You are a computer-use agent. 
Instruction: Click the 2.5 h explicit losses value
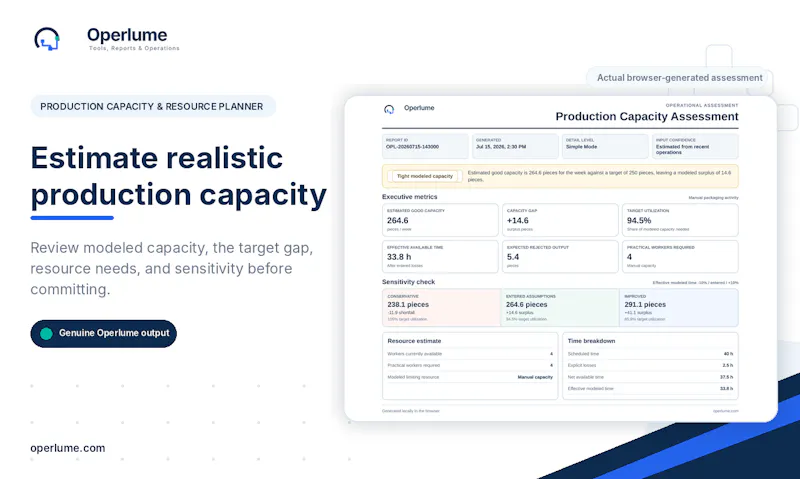click(728, 365)
